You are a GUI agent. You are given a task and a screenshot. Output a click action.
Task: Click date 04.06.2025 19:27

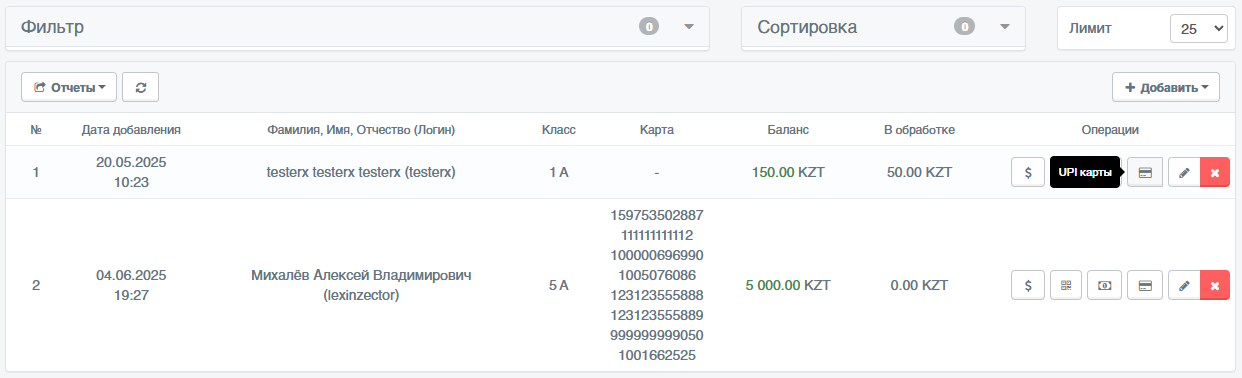click(131, 285)
